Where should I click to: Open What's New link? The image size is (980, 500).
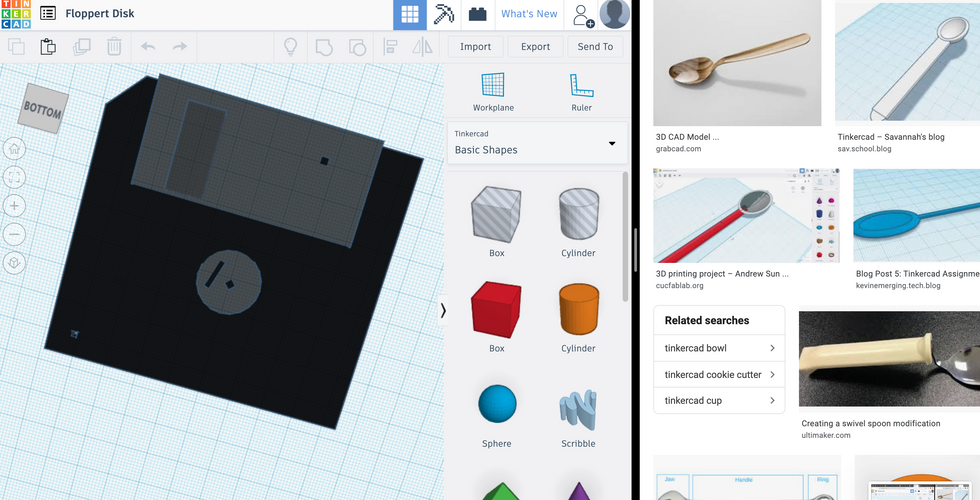click(529, 14)
